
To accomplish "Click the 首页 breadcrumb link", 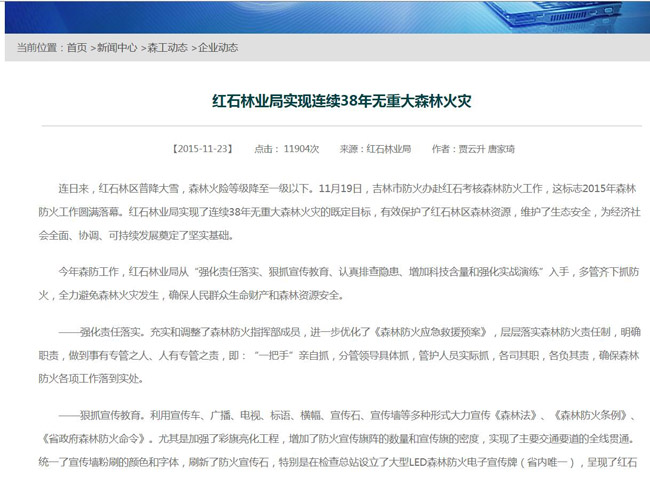I will [77, 47].
